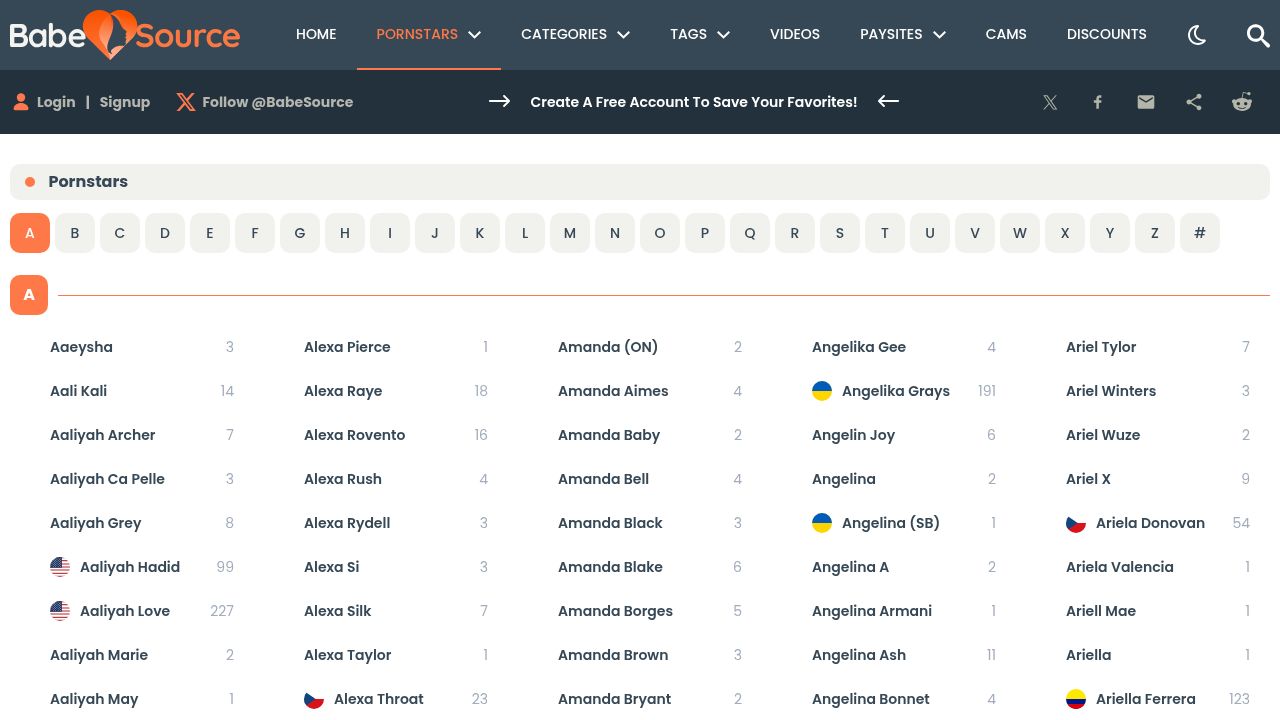Click the BabeSource logo

(x=125, y=35)
